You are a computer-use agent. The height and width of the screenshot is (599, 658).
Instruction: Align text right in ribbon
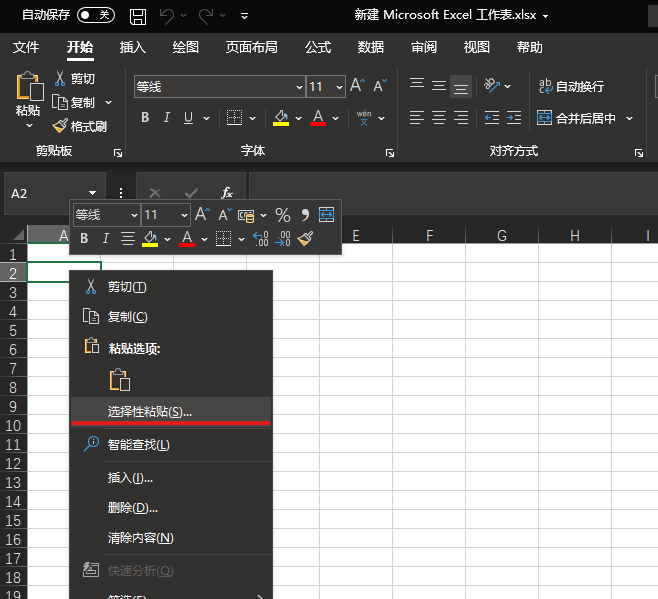pos(461,118)
